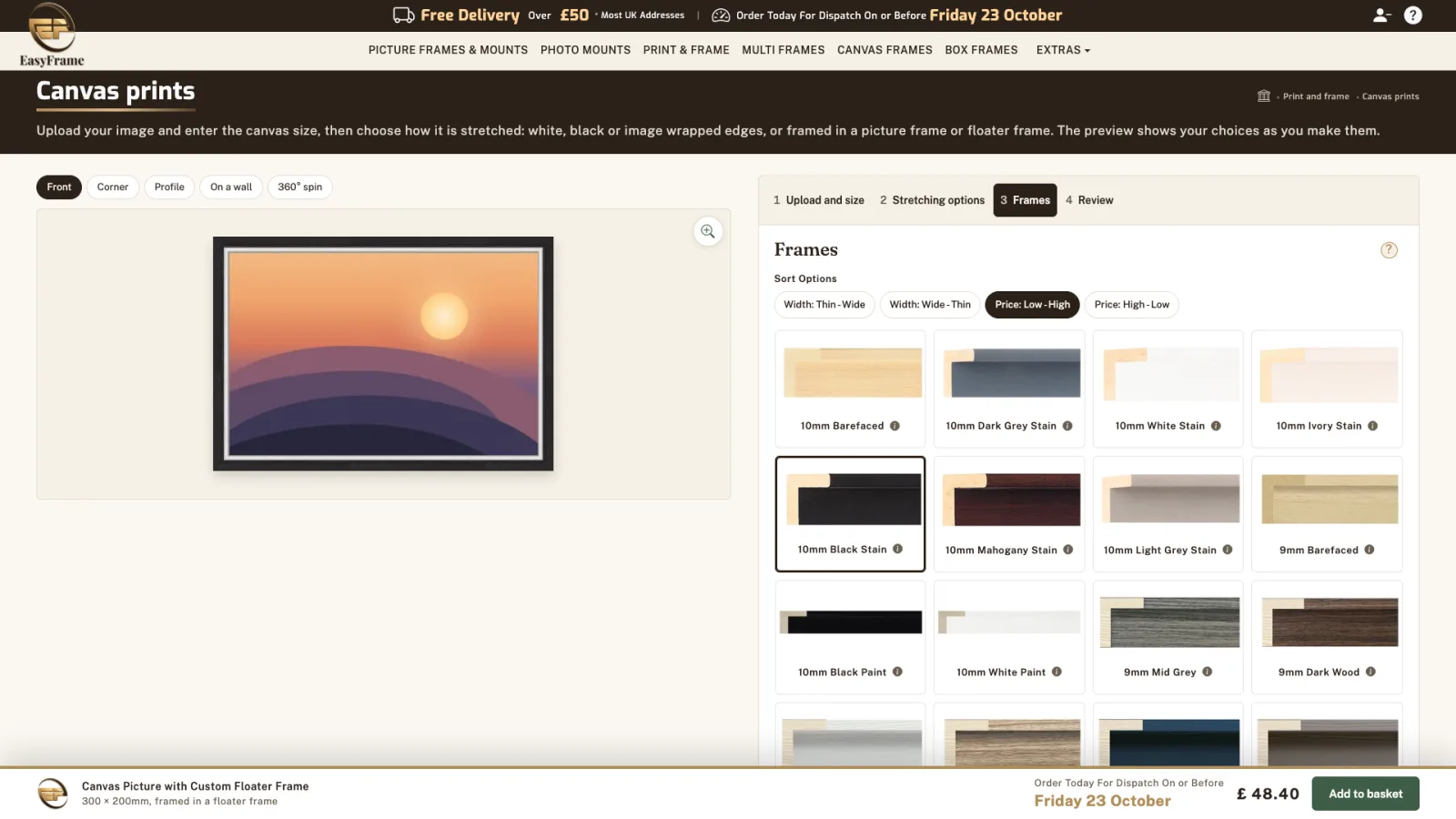This screenshot has width=1456, height=819.
Task: Add canvas to basket
Action: [x=1365, y=794]
